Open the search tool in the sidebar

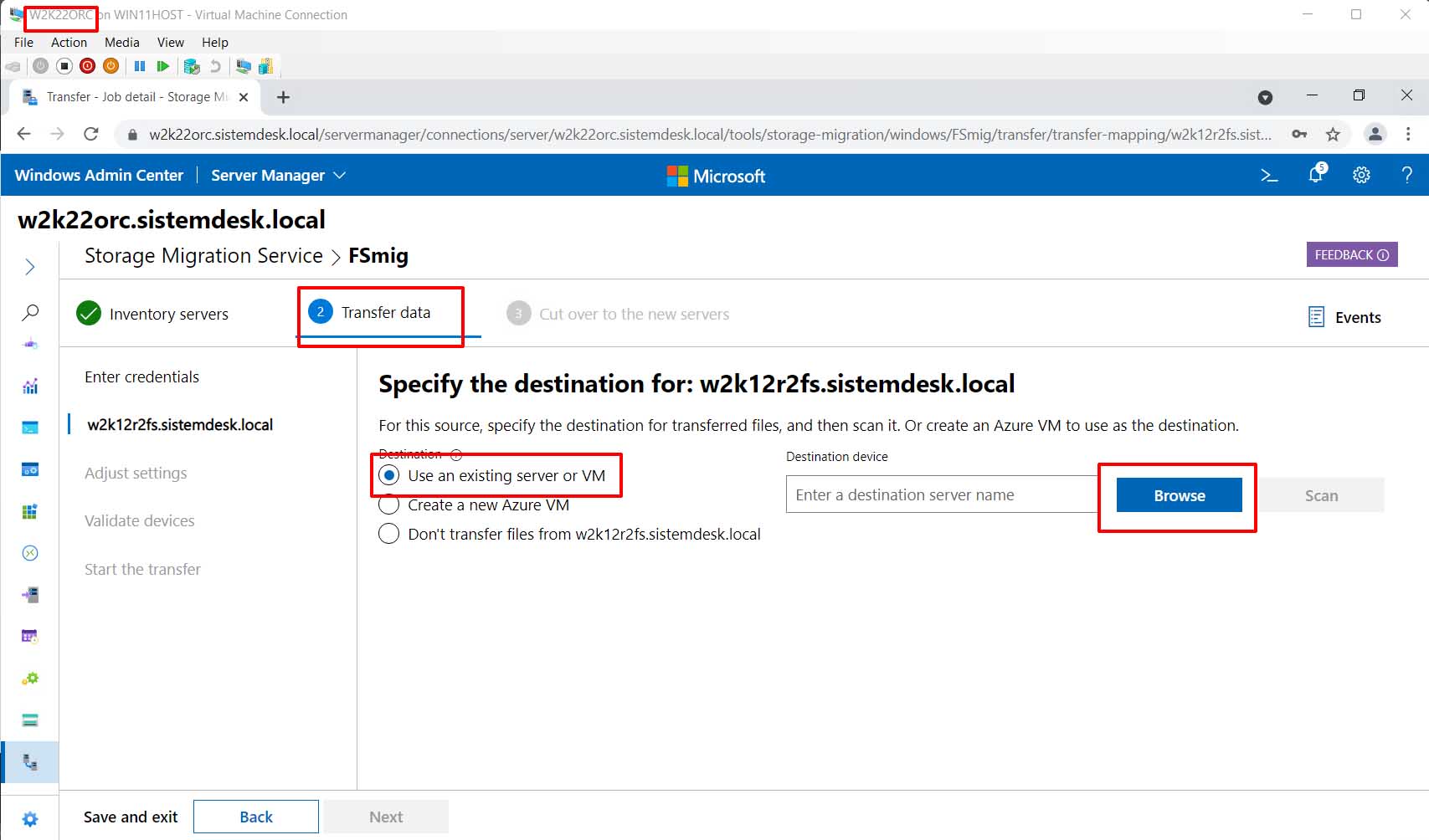tap(30, 313)
